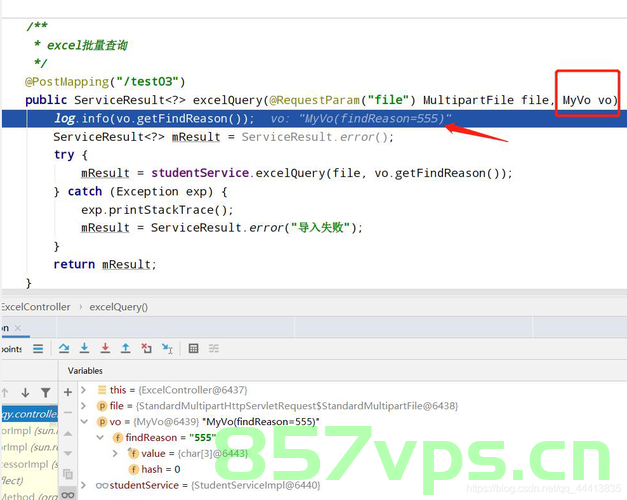Move watch down with triangle icon
Viewport: 627px width, 500px height.
[x=68, y=453]
